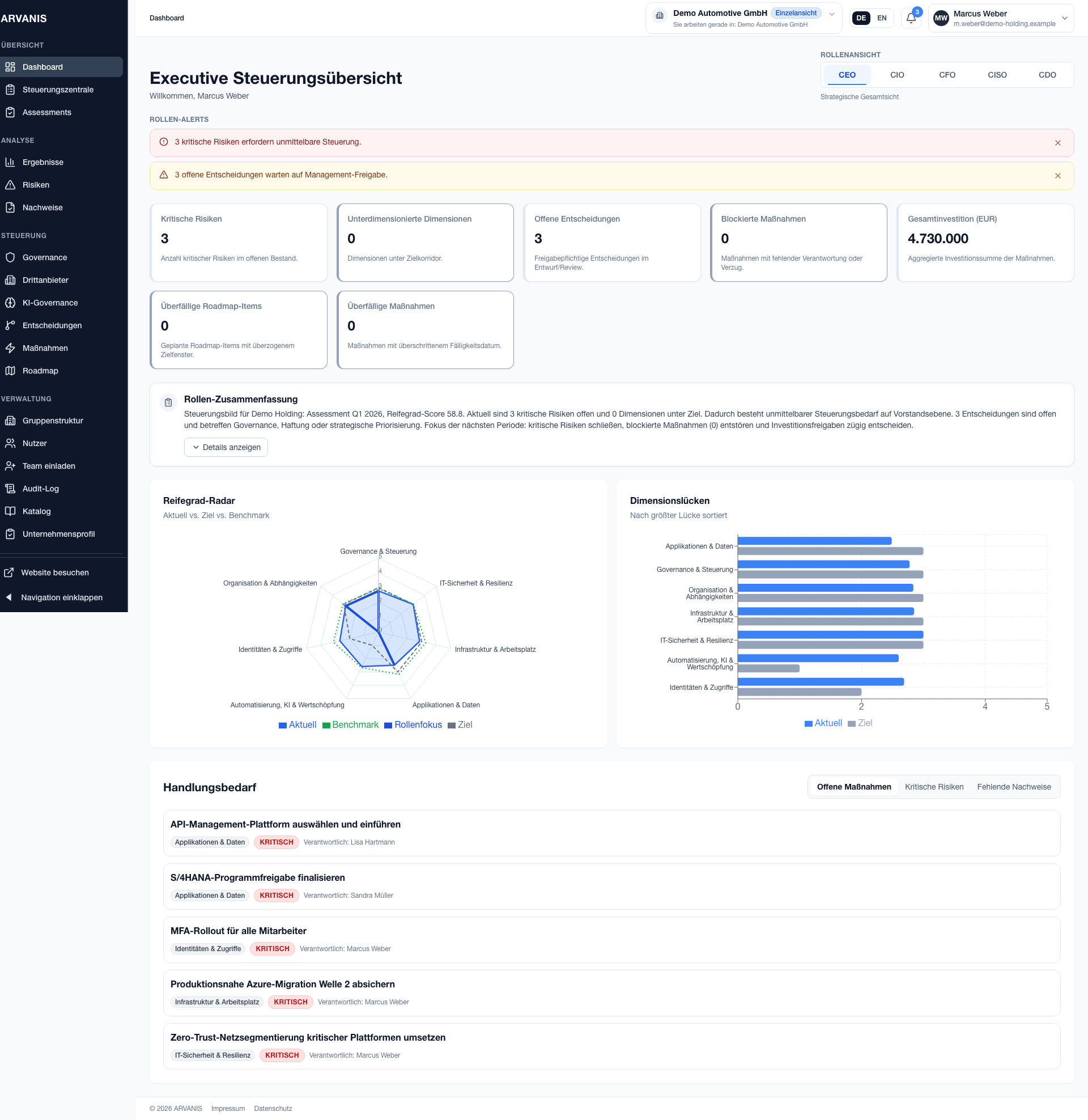The image size is (1088, 1120).
Task: Open the Roadmap view
Action: pos(40,371)
